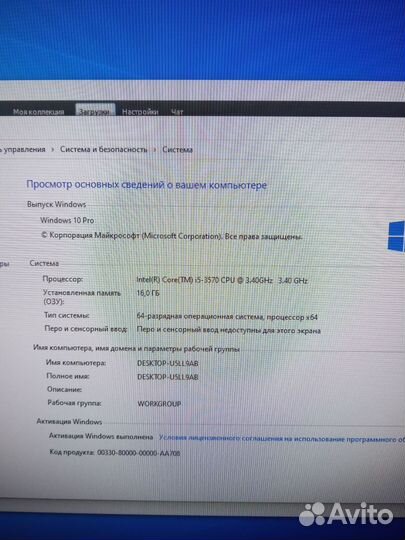Click the 16,0 ГБ installed memory value
405x540 pixels.
tap(148, 293)
